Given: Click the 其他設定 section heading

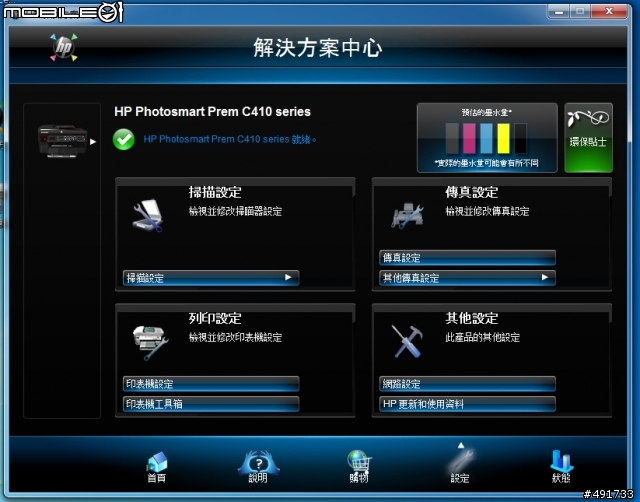Looking at the screenshot, I should [471, 318].
